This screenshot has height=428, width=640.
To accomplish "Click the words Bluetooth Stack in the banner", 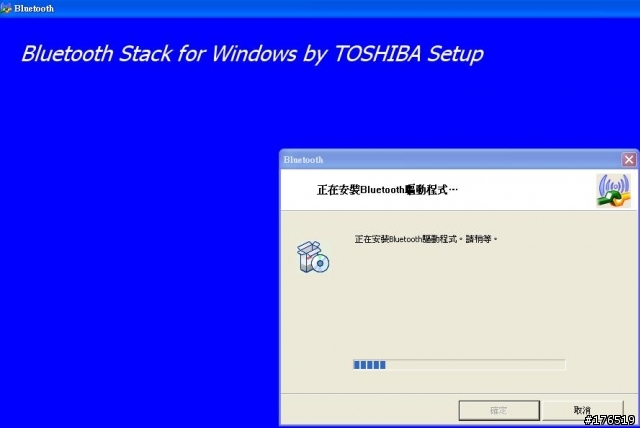I will click(x=96, y=54).
